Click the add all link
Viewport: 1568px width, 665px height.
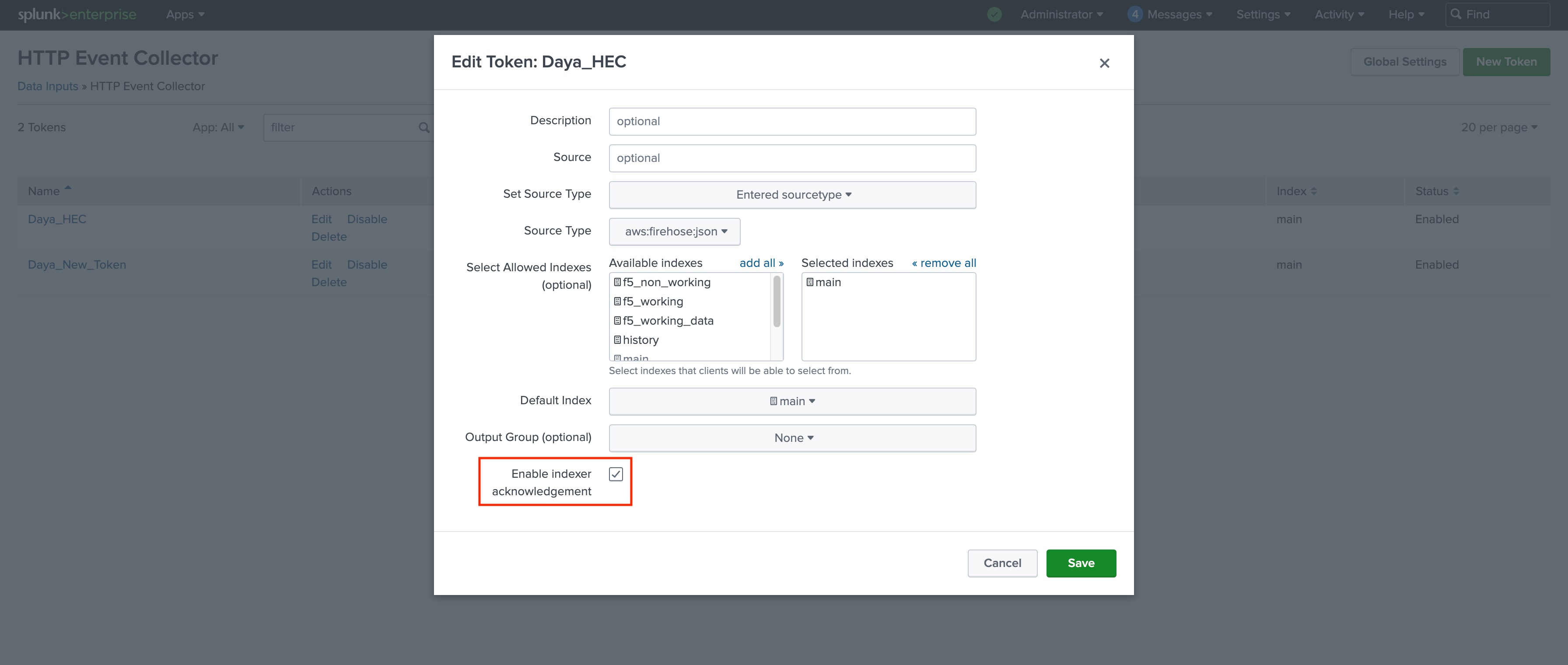761,263
